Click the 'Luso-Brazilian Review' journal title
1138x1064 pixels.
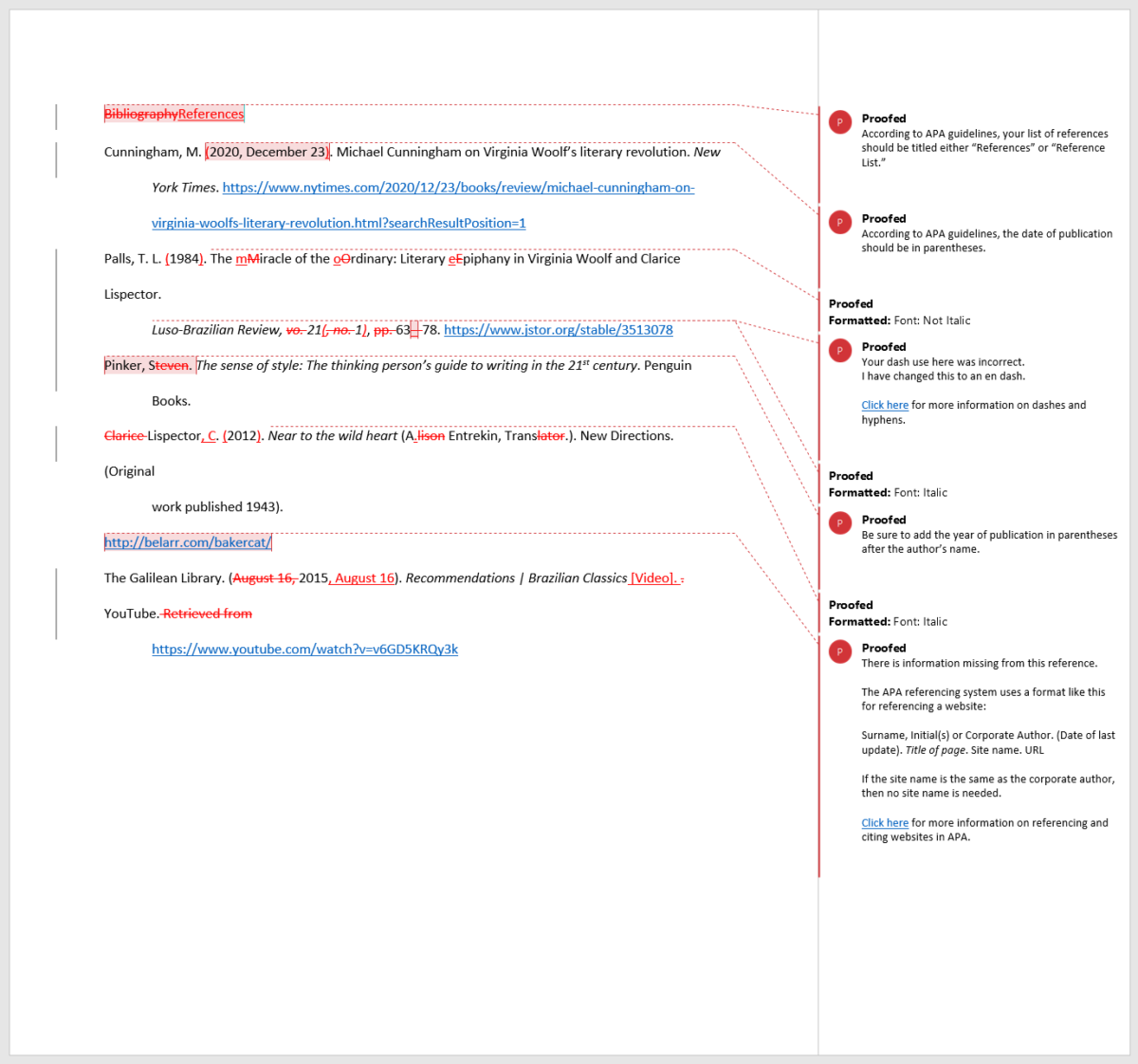tap(215, 330)
